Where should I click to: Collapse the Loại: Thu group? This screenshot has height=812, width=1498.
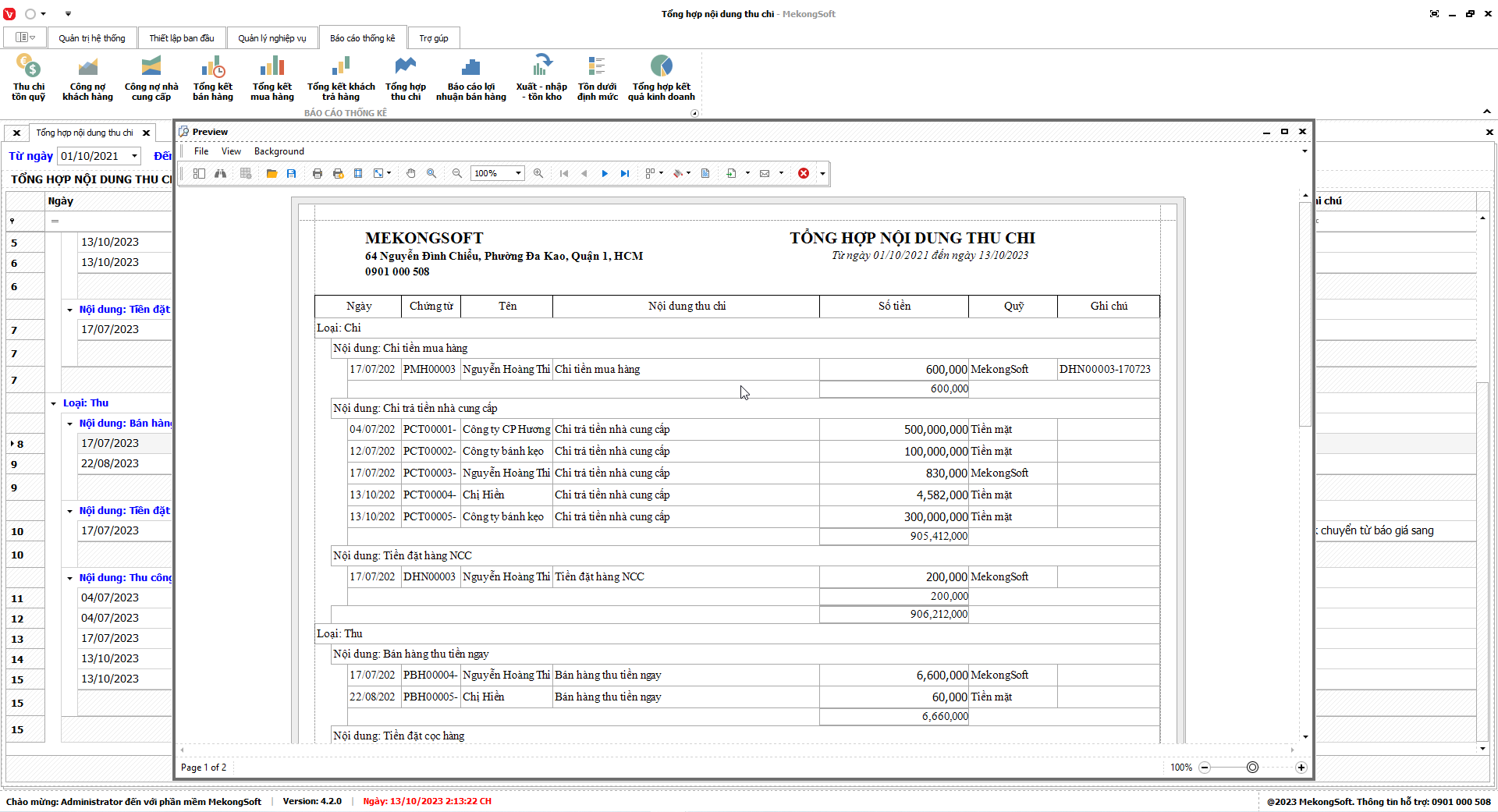click(54, 403)
